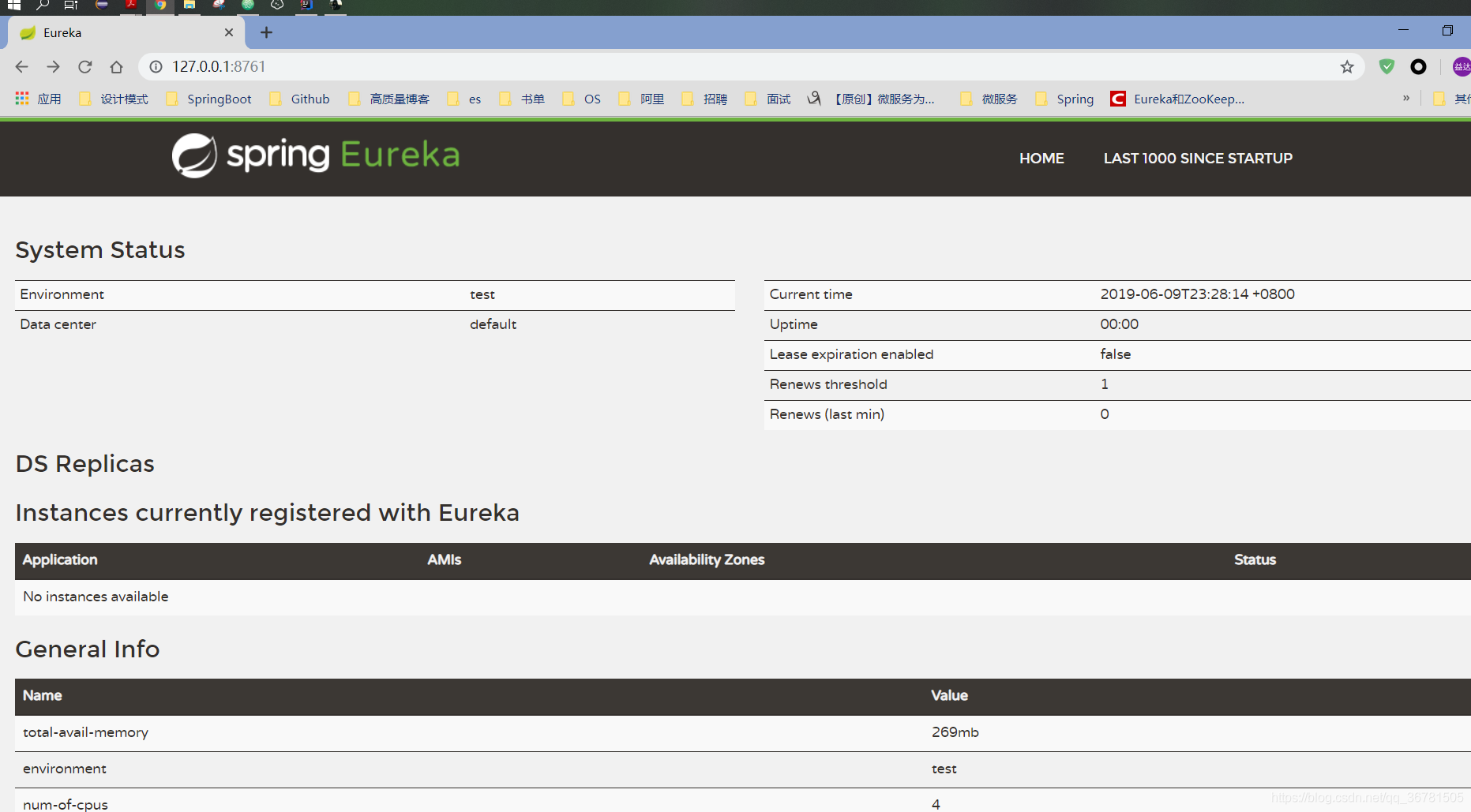Open the 微服务 bookmark folder
The image size is (1471, 812).
click(989, 99)
